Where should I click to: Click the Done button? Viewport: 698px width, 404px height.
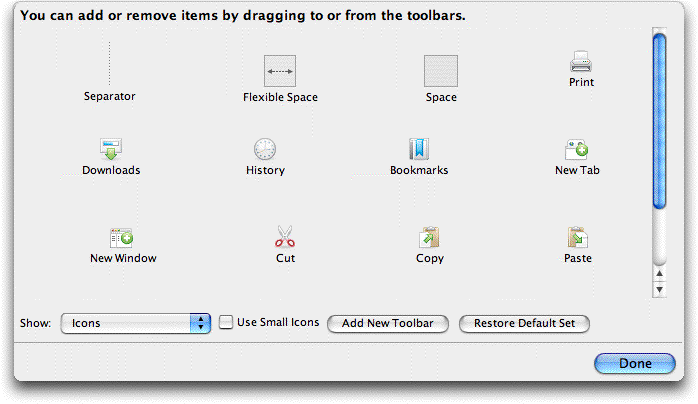pyautogui.click(x=635, y=363)
